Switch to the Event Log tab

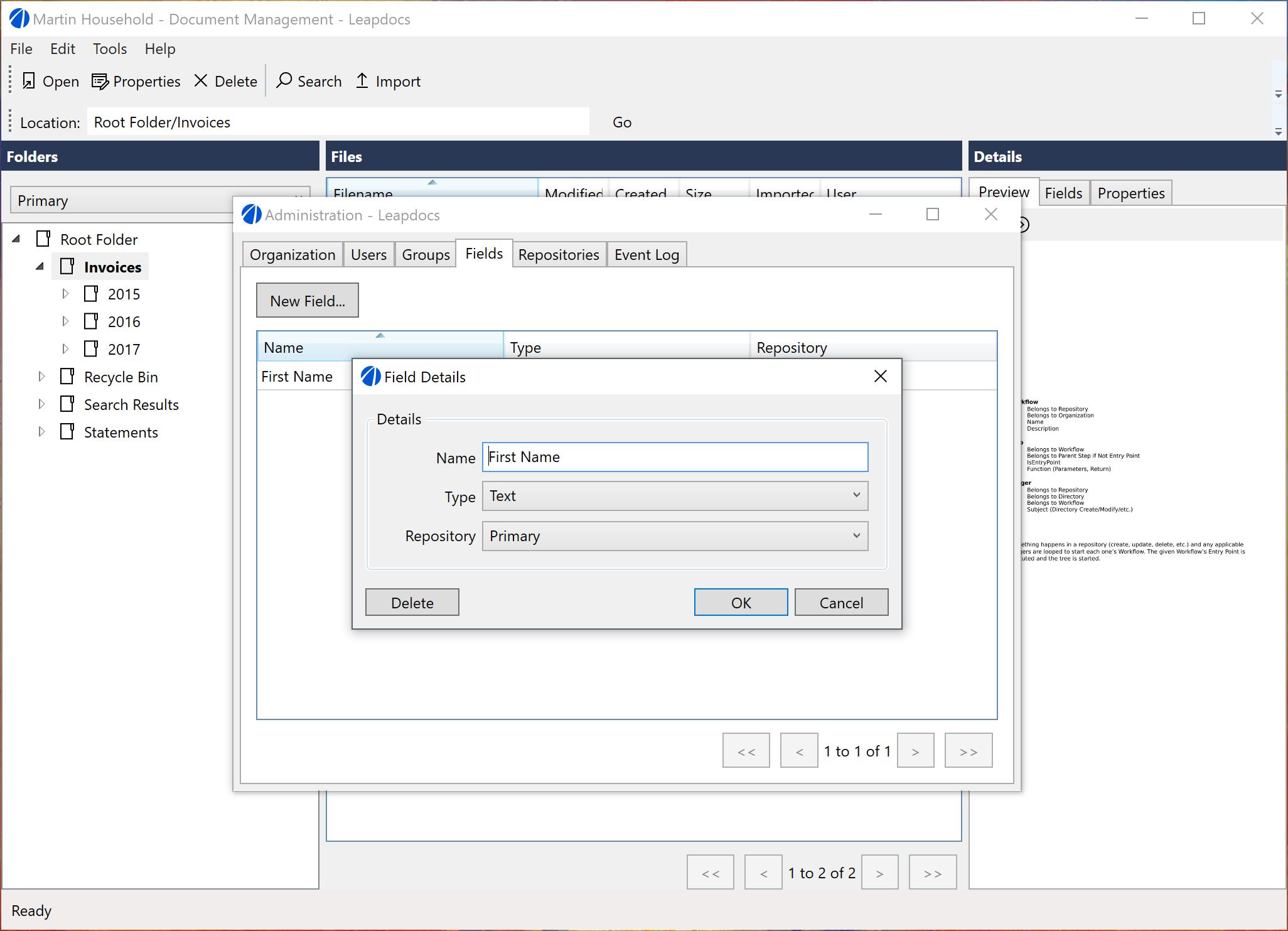(648, 253)
